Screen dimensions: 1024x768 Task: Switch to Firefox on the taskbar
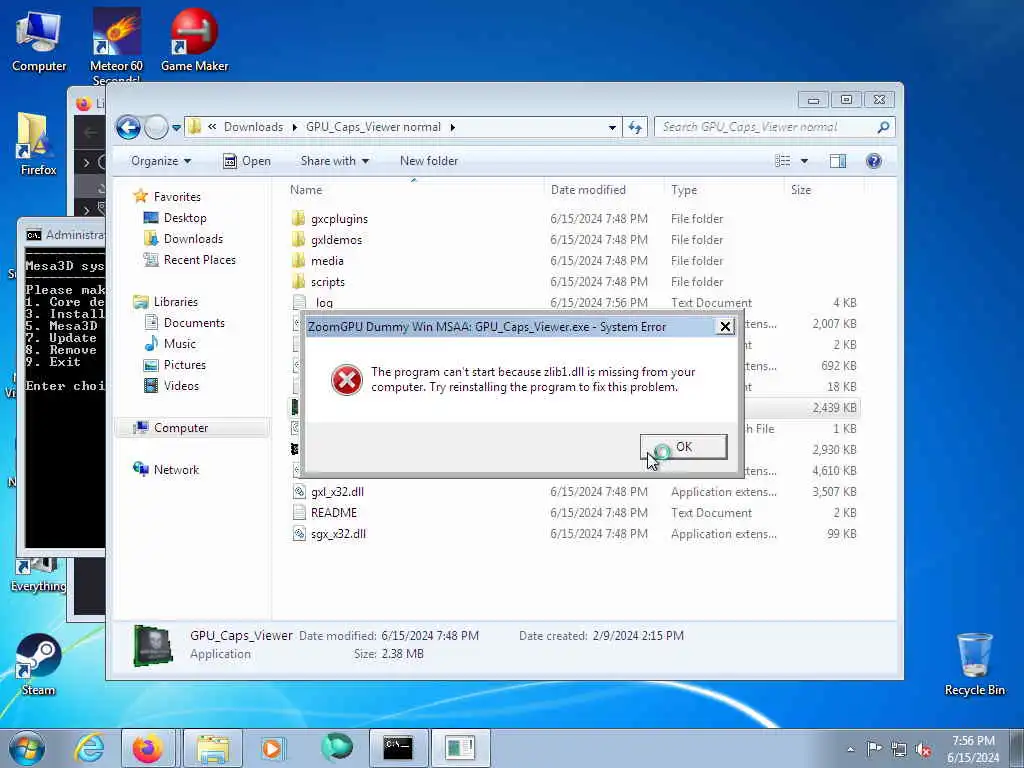tap(148, 748)
